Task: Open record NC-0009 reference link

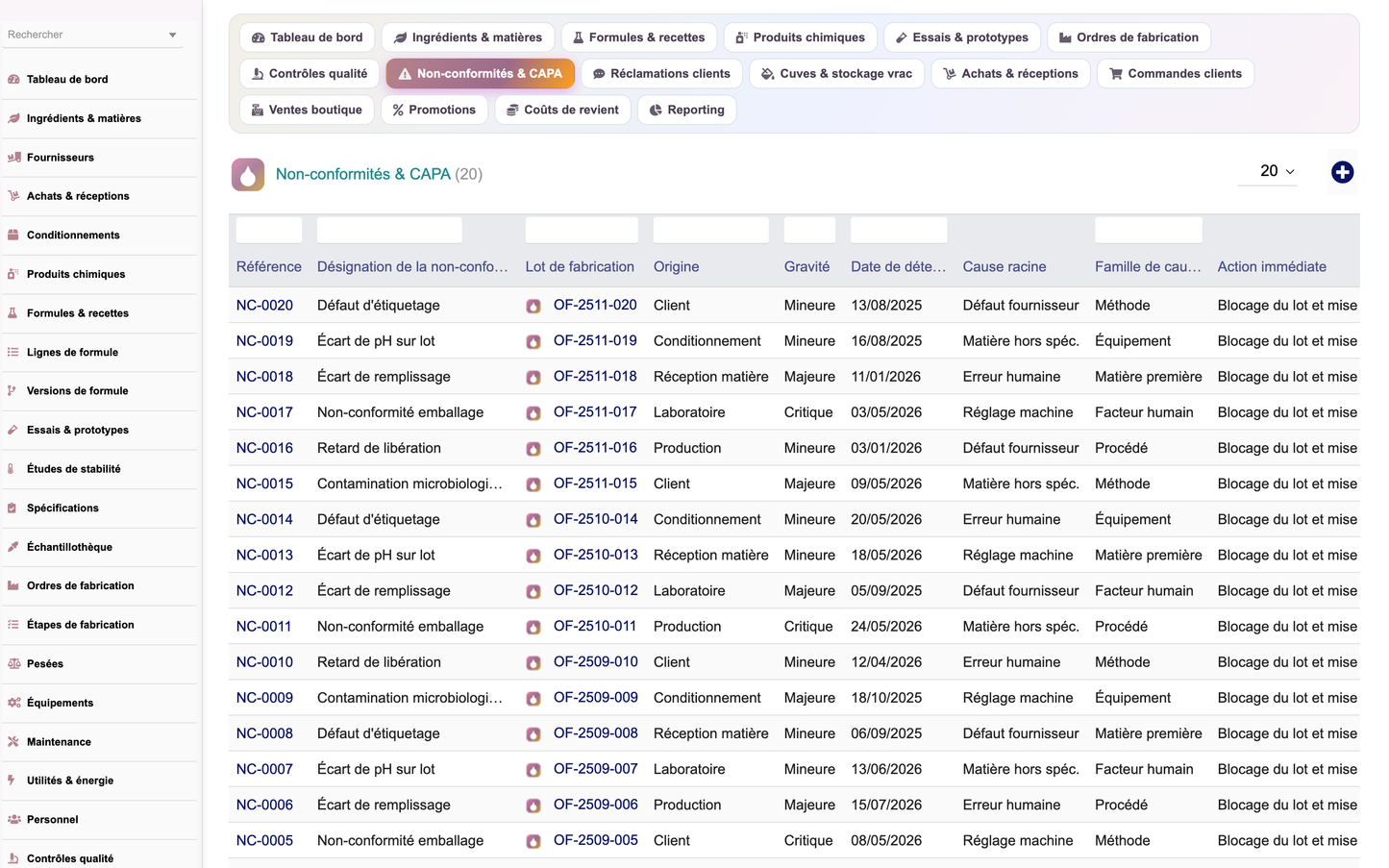Action: tap(264, 698)
